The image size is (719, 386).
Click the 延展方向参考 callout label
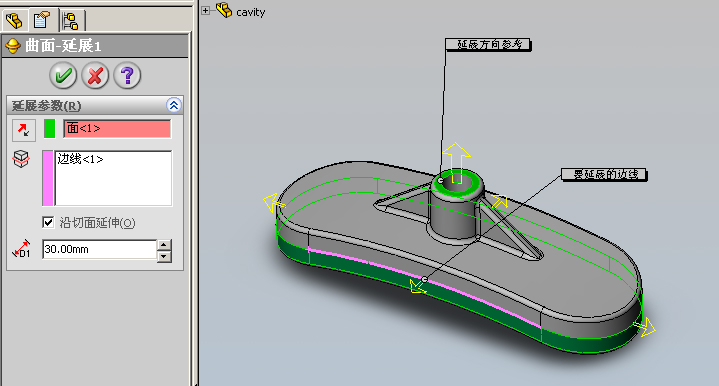[x=488, y=44]
